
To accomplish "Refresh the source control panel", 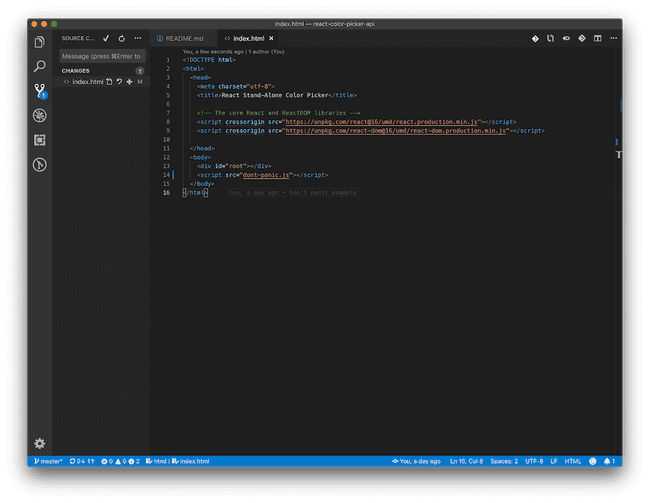I will point(121,39).
